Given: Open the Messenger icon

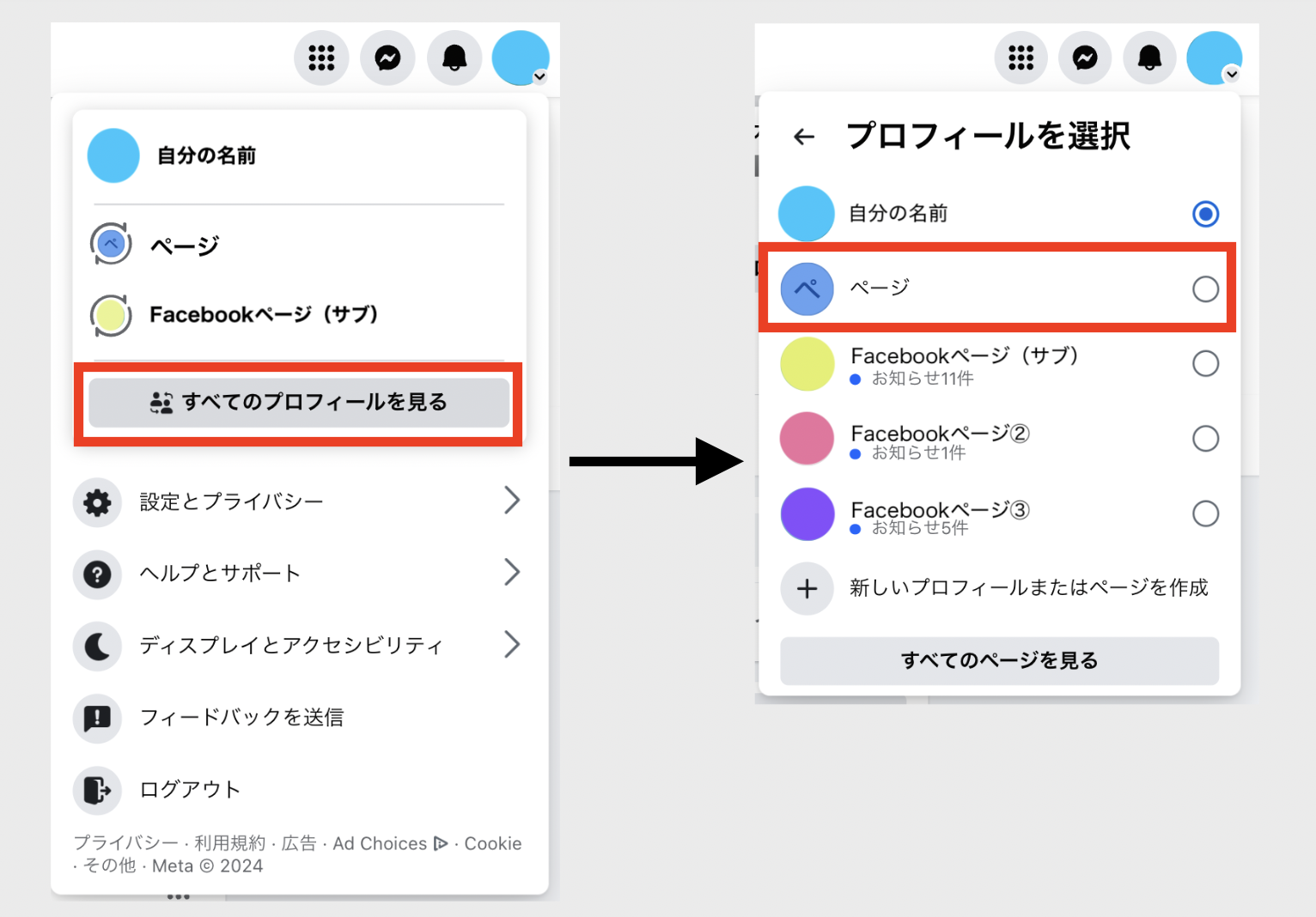Looking at the screenshot, I should pos(387,58).
